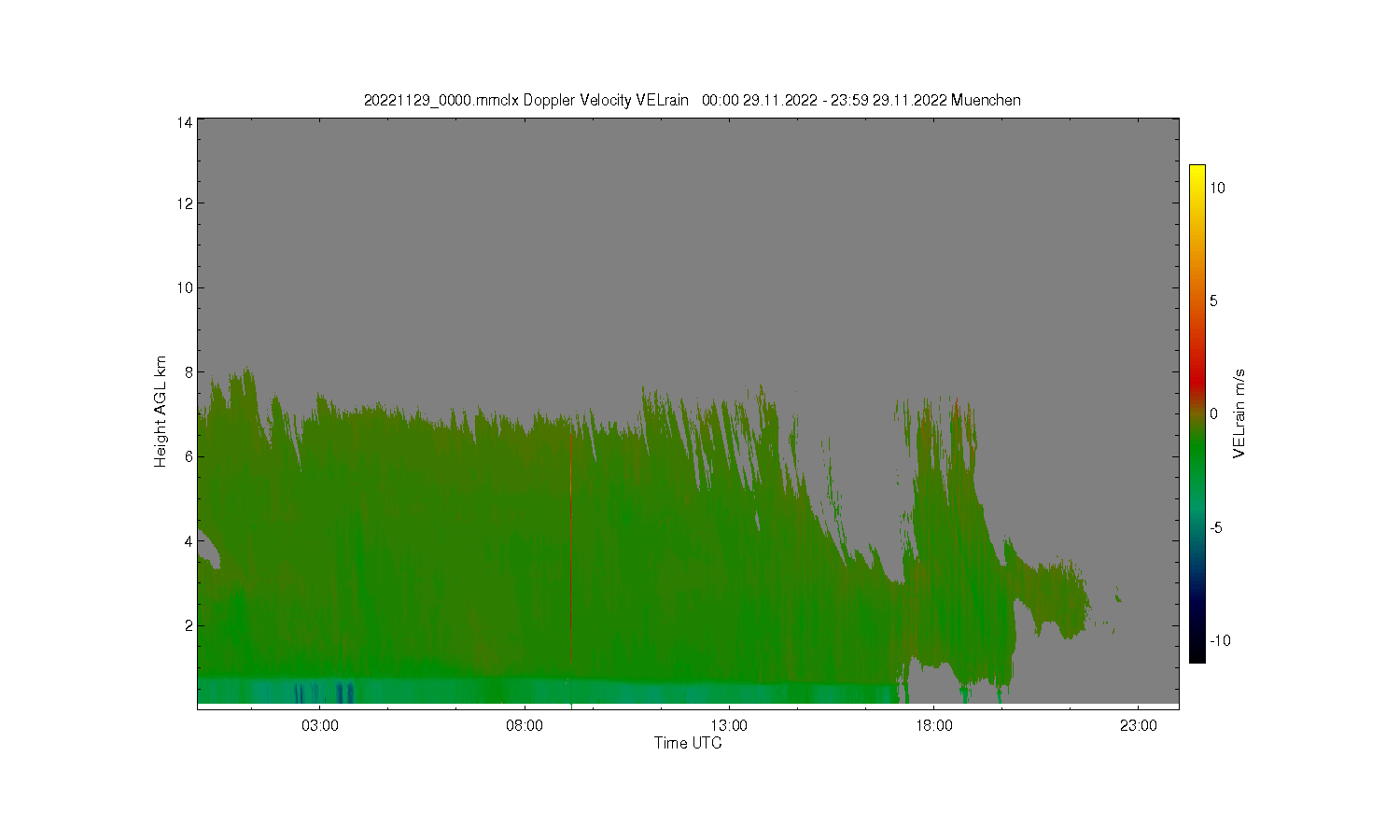Click the height tick label 4
The image size is (1400, 840).
pyautogui.click(x=189, y=541)
